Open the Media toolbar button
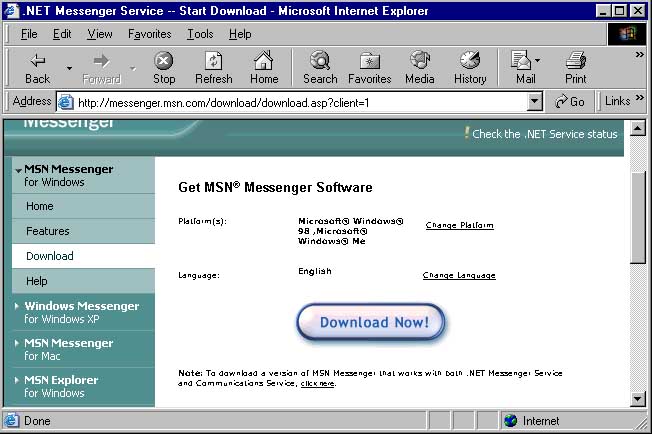652x434 pixels. (420, 68)
